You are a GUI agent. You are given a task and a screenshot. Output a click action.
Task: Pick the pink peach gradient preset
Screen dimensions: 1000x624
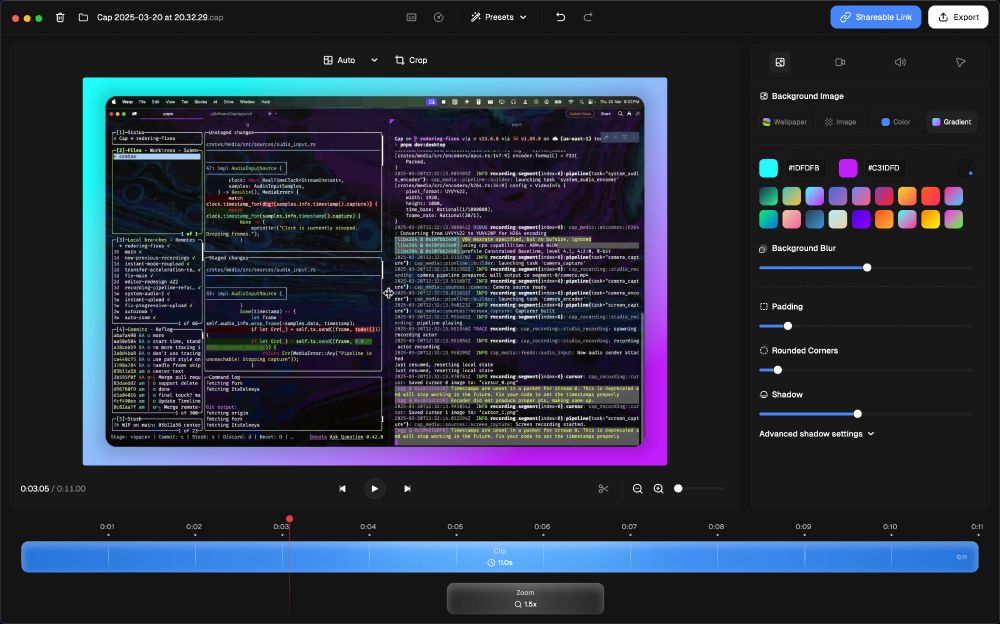(791, 219)
